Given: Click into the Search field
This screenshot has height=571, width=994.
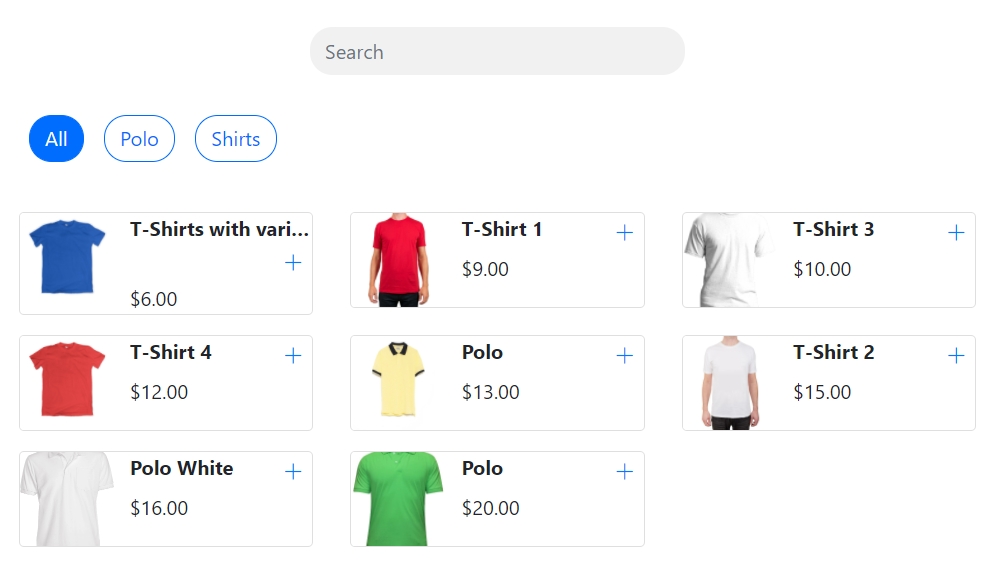Looking at the screenshot, I should (x=497, y=52).
